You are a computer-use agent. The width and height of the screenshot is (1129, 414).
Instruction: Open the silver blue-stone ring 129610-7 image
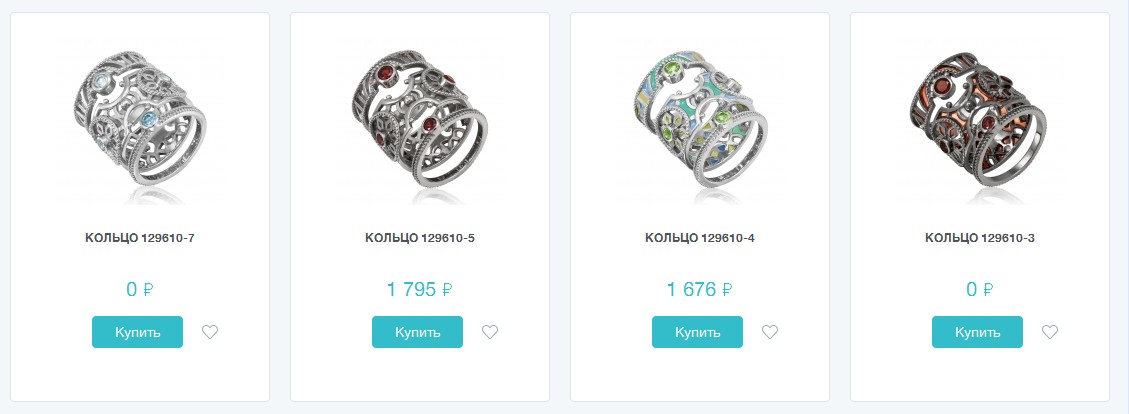(x=139, y=120)
